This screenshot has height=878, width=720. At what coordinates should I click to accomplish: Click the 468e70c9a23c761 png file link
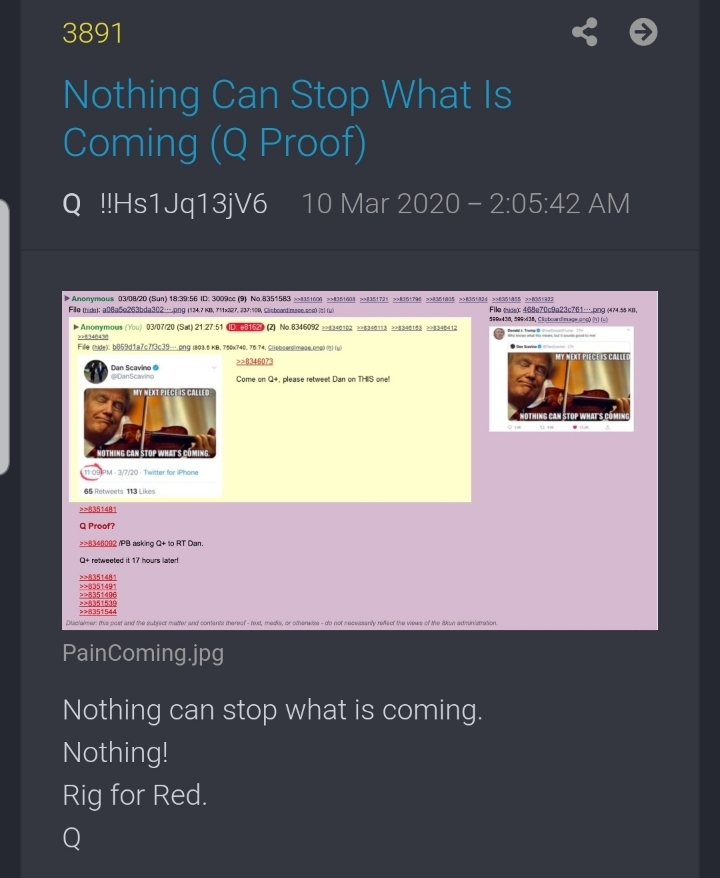point(564,310)
